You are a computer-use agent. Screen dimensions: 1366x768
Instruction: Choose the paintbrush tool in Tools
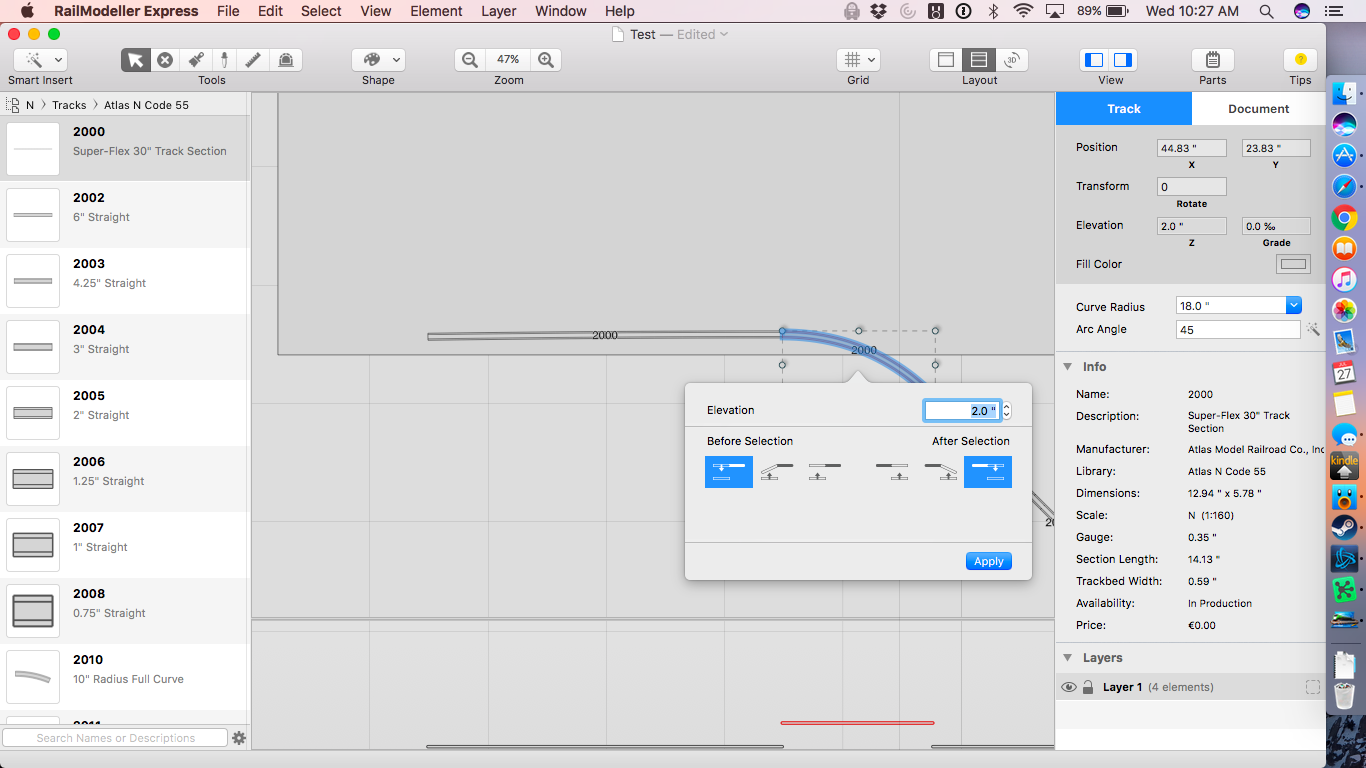[x=196, y=60]
